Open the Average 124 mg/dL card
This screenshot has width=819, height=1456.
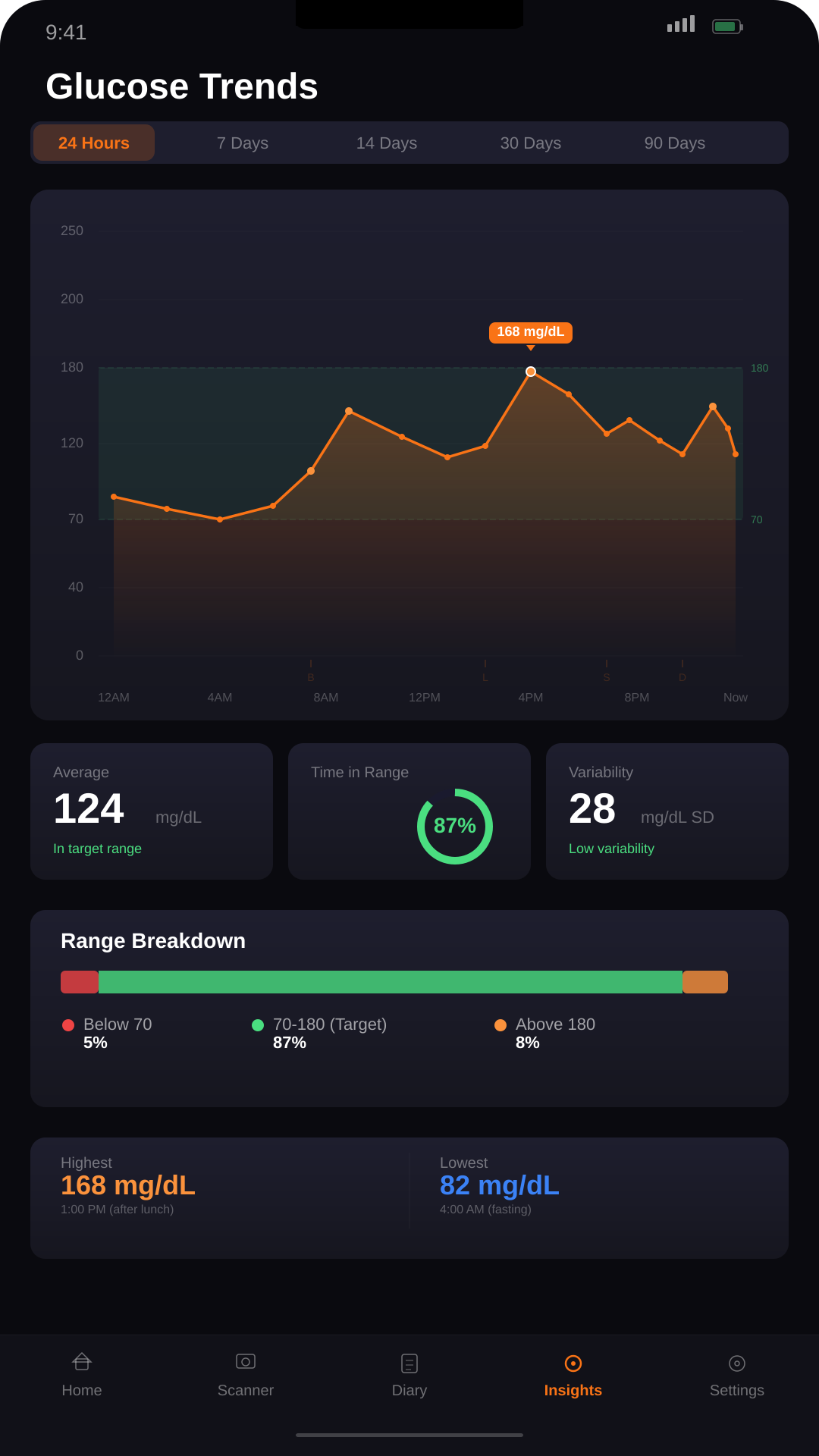pyautogui.click(x=152, y=811)
